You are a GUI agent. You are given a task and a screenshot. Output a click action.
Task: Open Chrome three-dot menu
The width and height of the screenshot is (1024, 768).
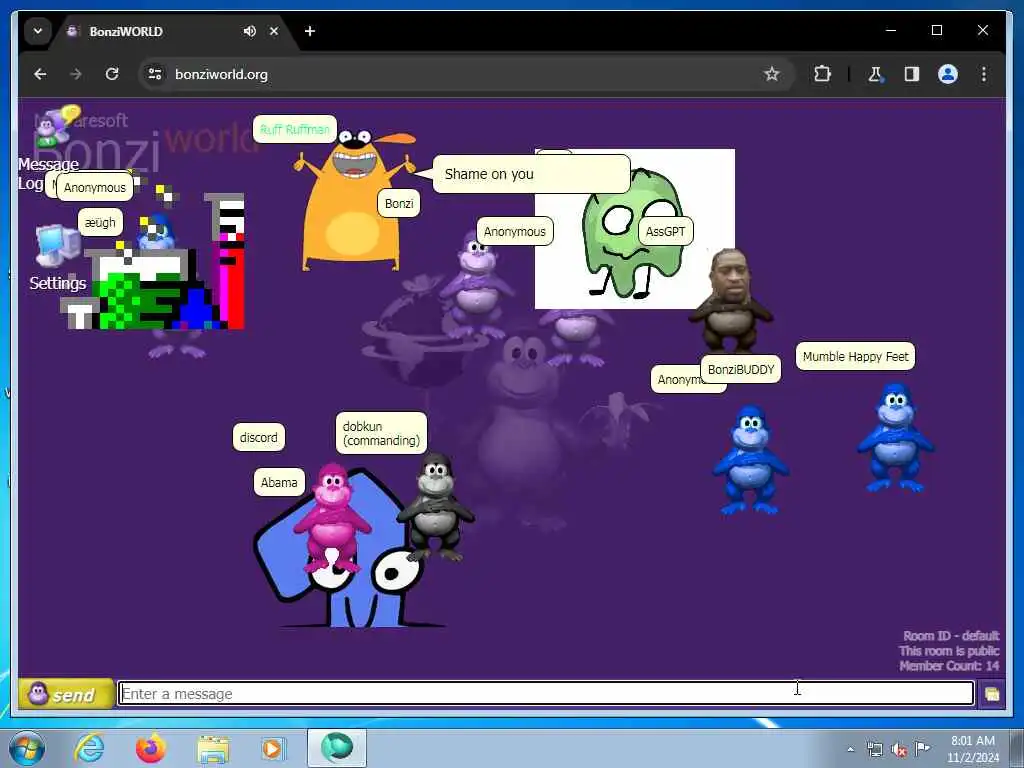[984, 74]
